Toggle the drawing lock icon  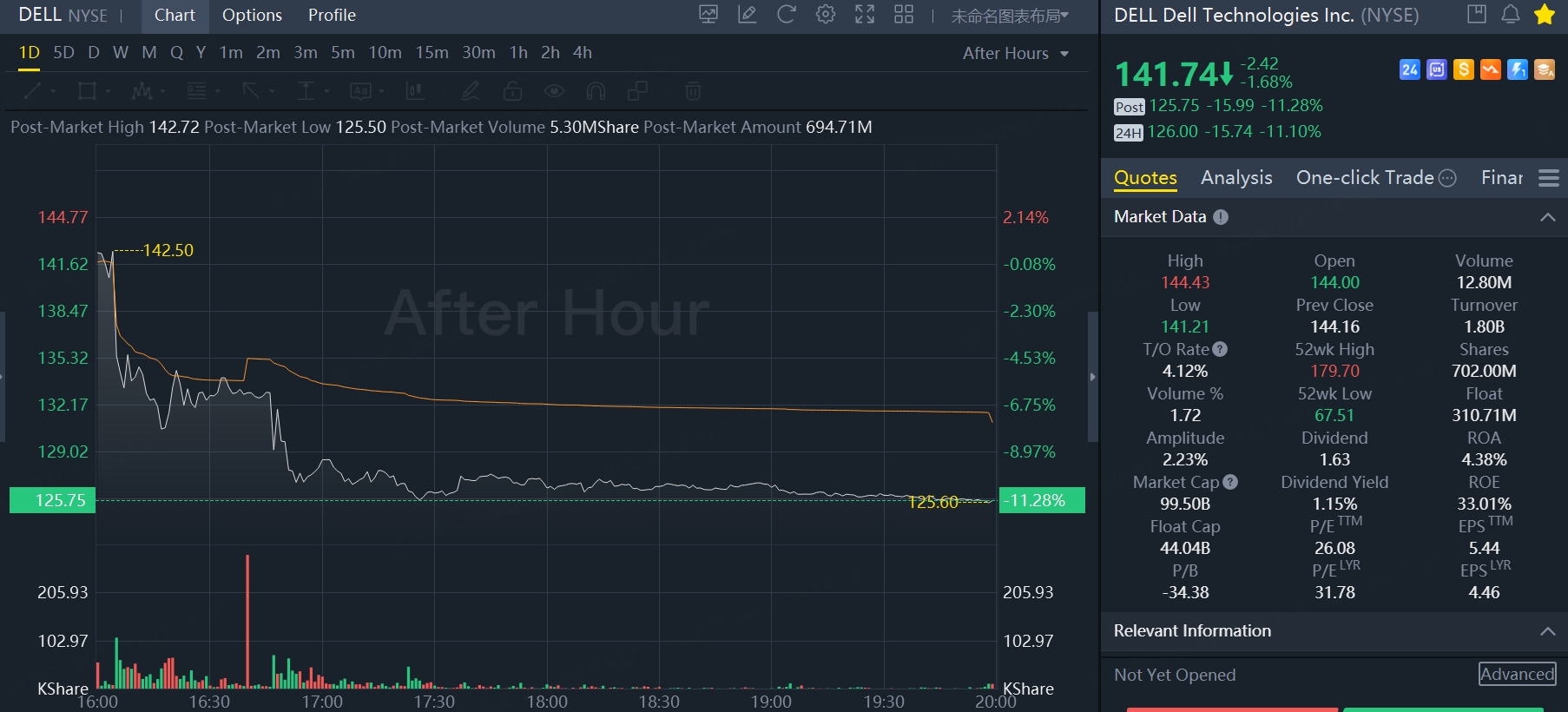click(512, 91)
